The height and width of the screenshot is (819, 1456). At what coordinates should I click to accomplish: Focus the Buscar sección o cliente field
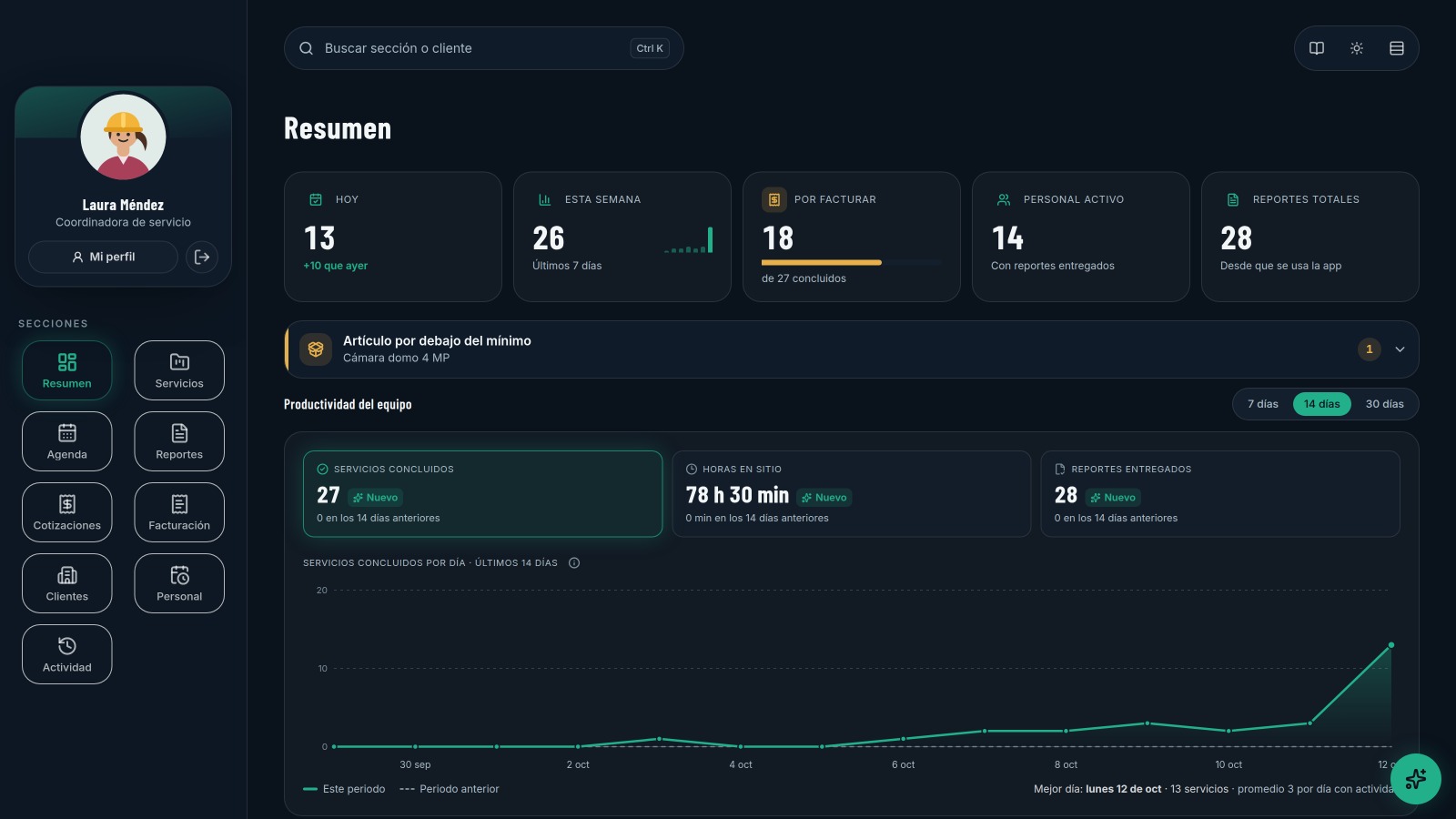point(484,48)
